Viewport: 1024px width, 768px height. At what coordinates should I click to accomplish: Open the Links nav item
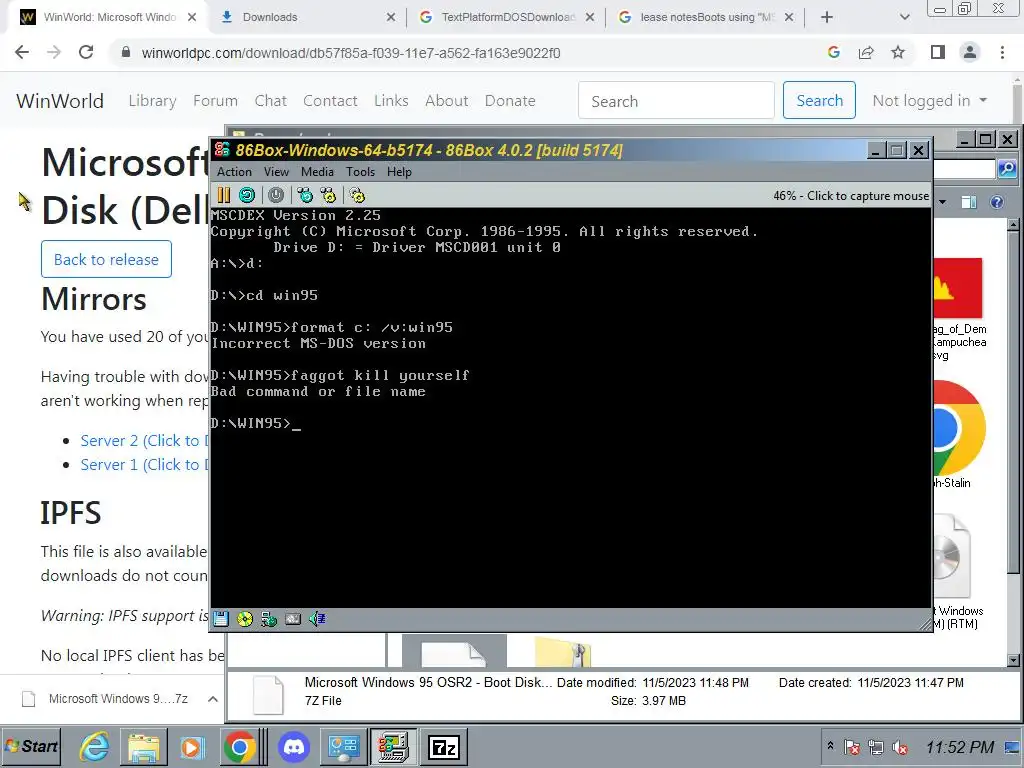tap(391, 101)
